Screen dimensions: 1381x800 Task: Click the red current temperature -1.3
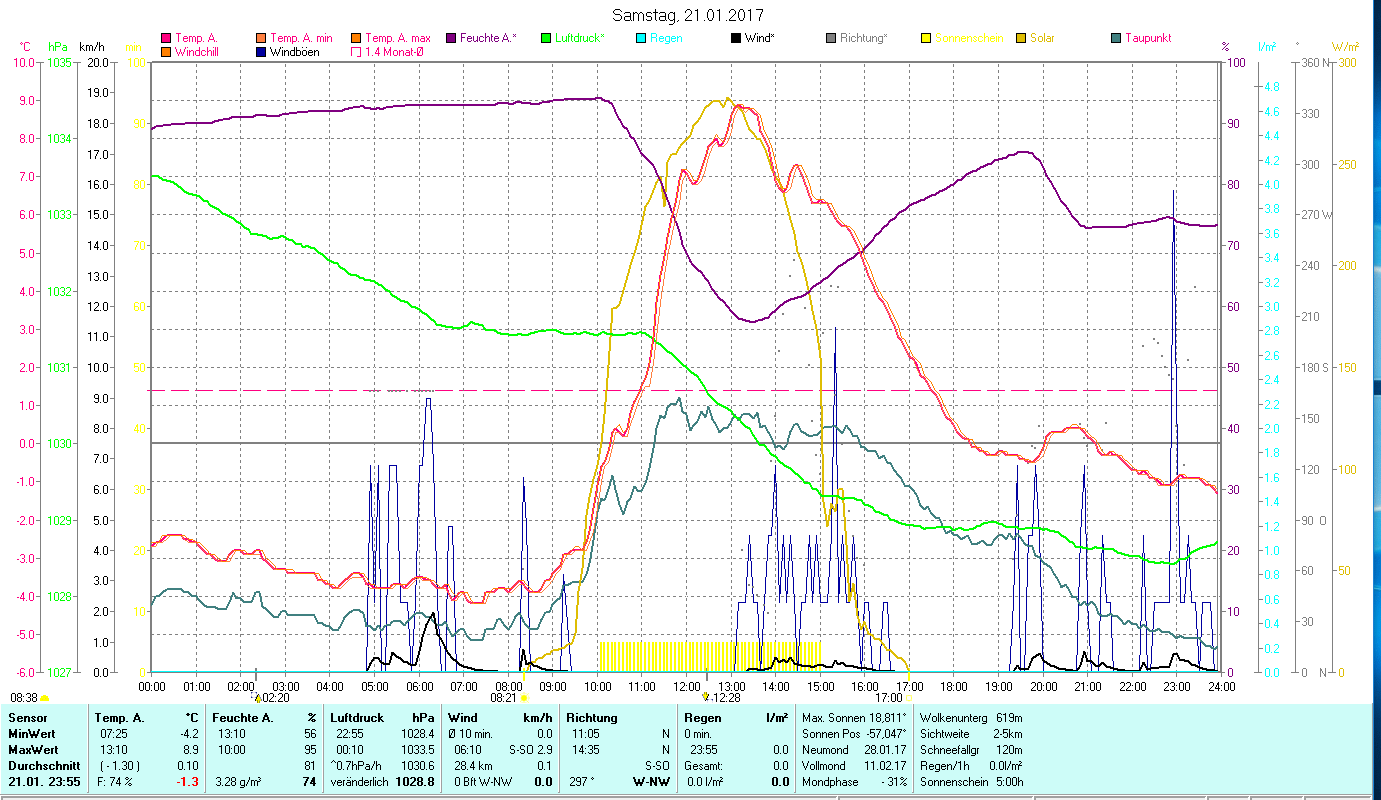pyautogui.click(x=188, y=782)
